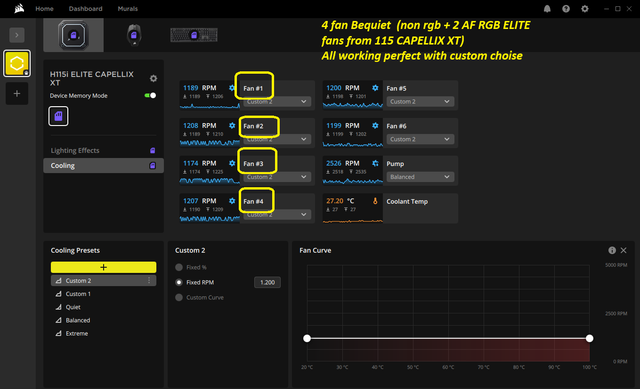Click the 1189 RPM reading for Fan #1
This screenshot has width=640, height=389.
[x=200, y=88]
